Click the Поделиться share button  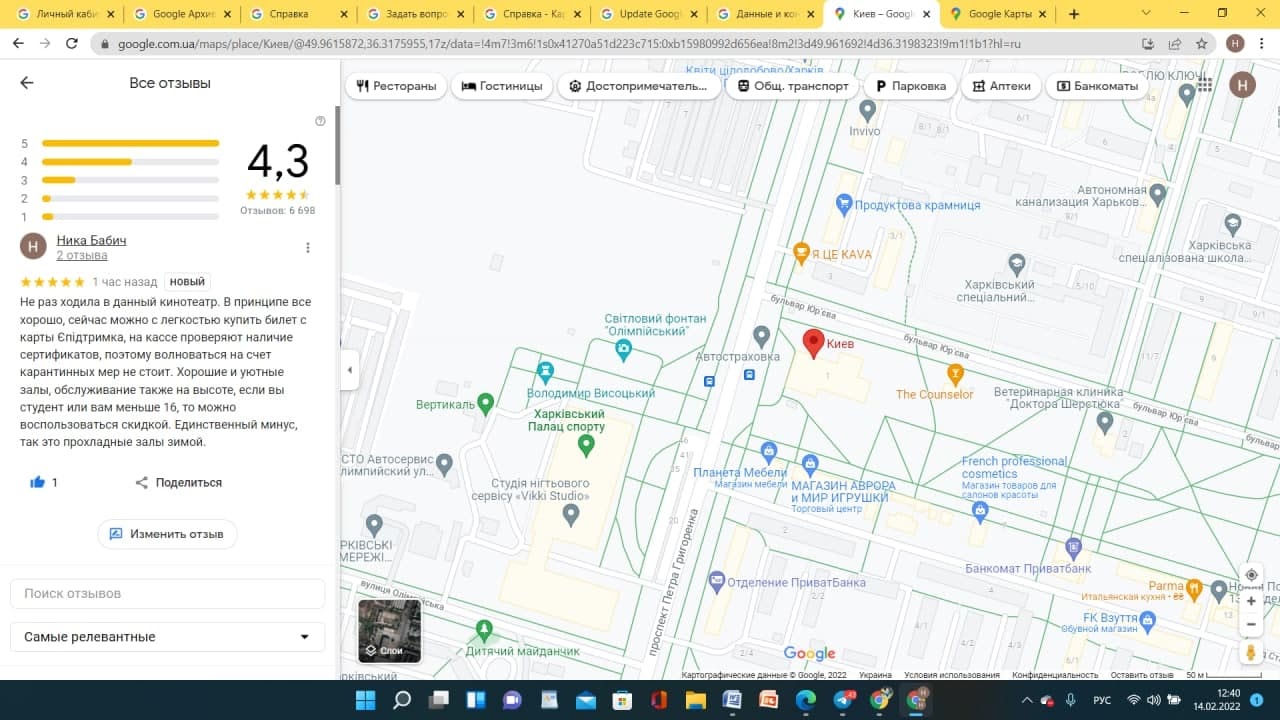coord(179,482)
